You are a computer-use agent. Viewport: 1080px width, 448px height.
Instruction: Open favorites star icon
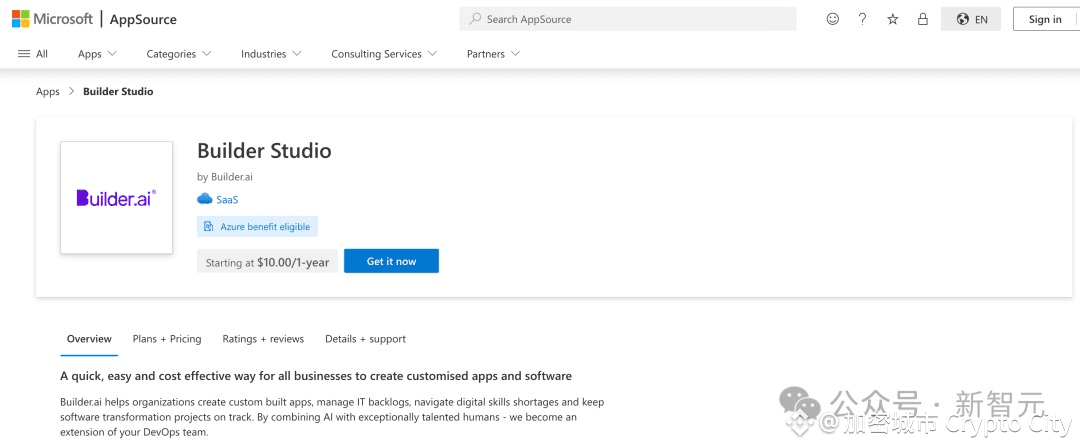(x=893, y=19)
